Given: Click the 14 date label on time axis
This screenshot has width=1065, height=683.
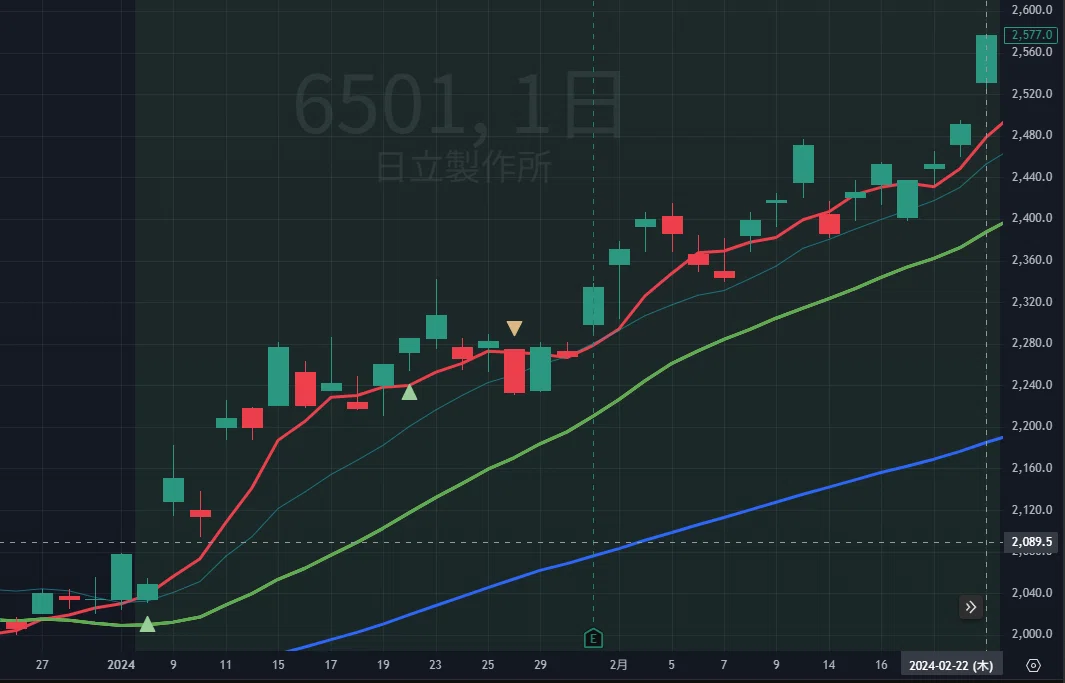Looking at the screenshot, I should [829, 665].
